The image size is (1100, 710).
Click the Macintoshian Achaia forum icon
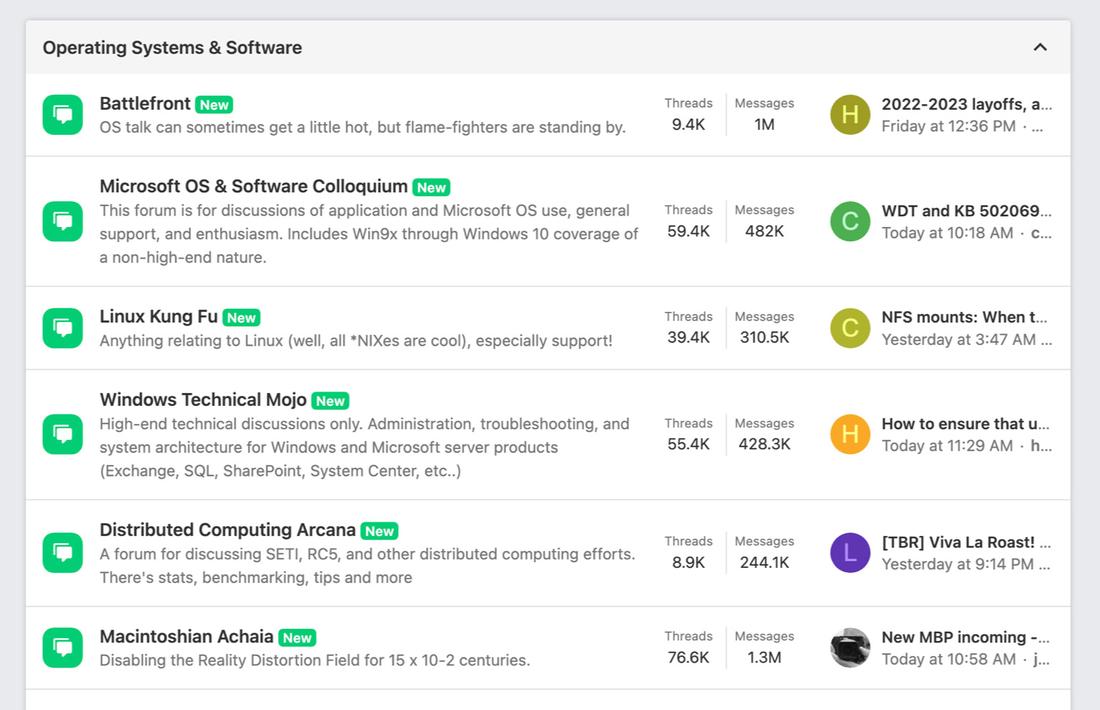pyautogui.click(x=62, y=647)
